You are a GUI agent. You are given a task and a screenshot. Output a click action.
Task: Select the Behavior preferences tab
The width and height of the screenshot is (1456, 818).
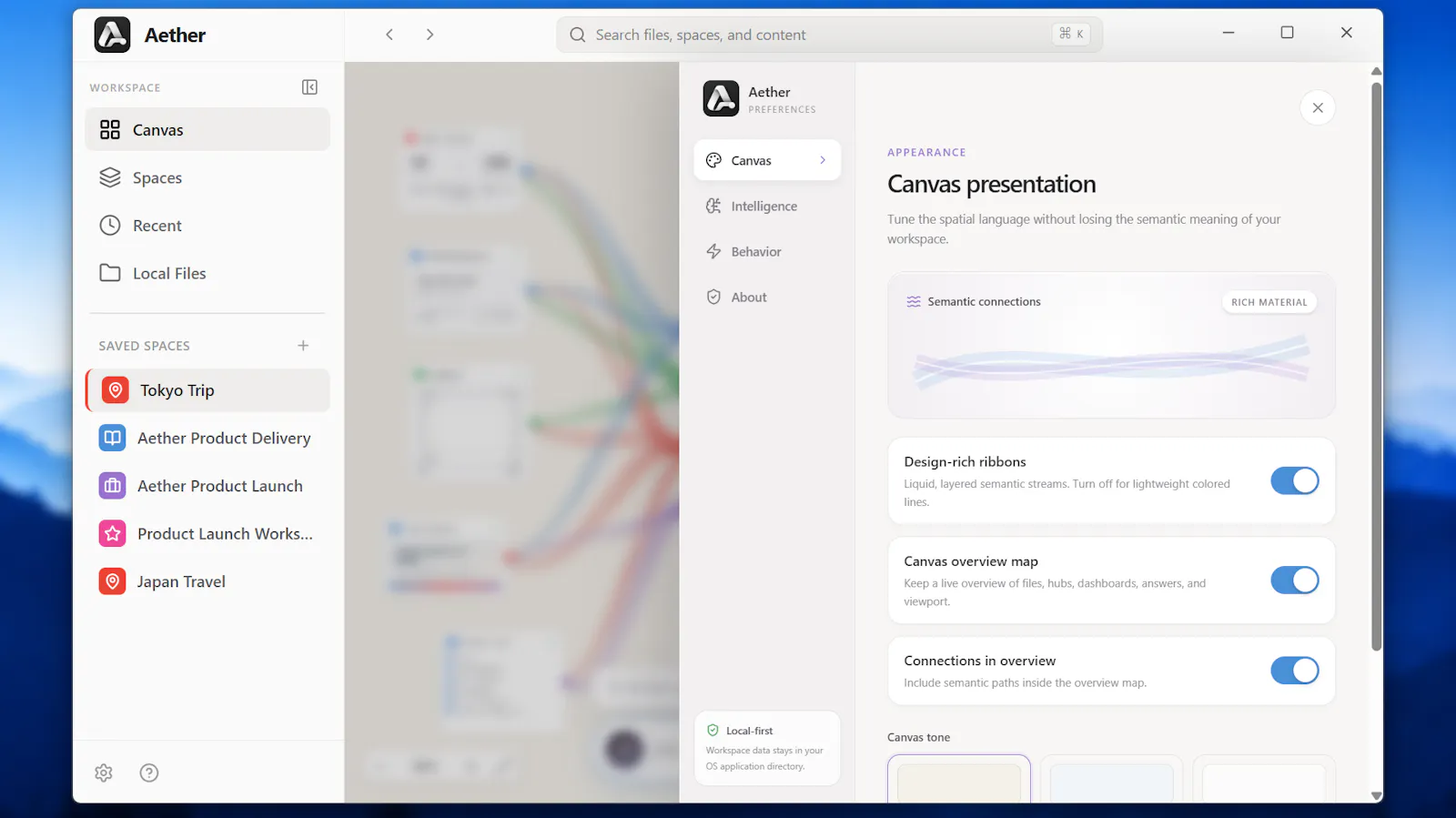click(767, 252)
